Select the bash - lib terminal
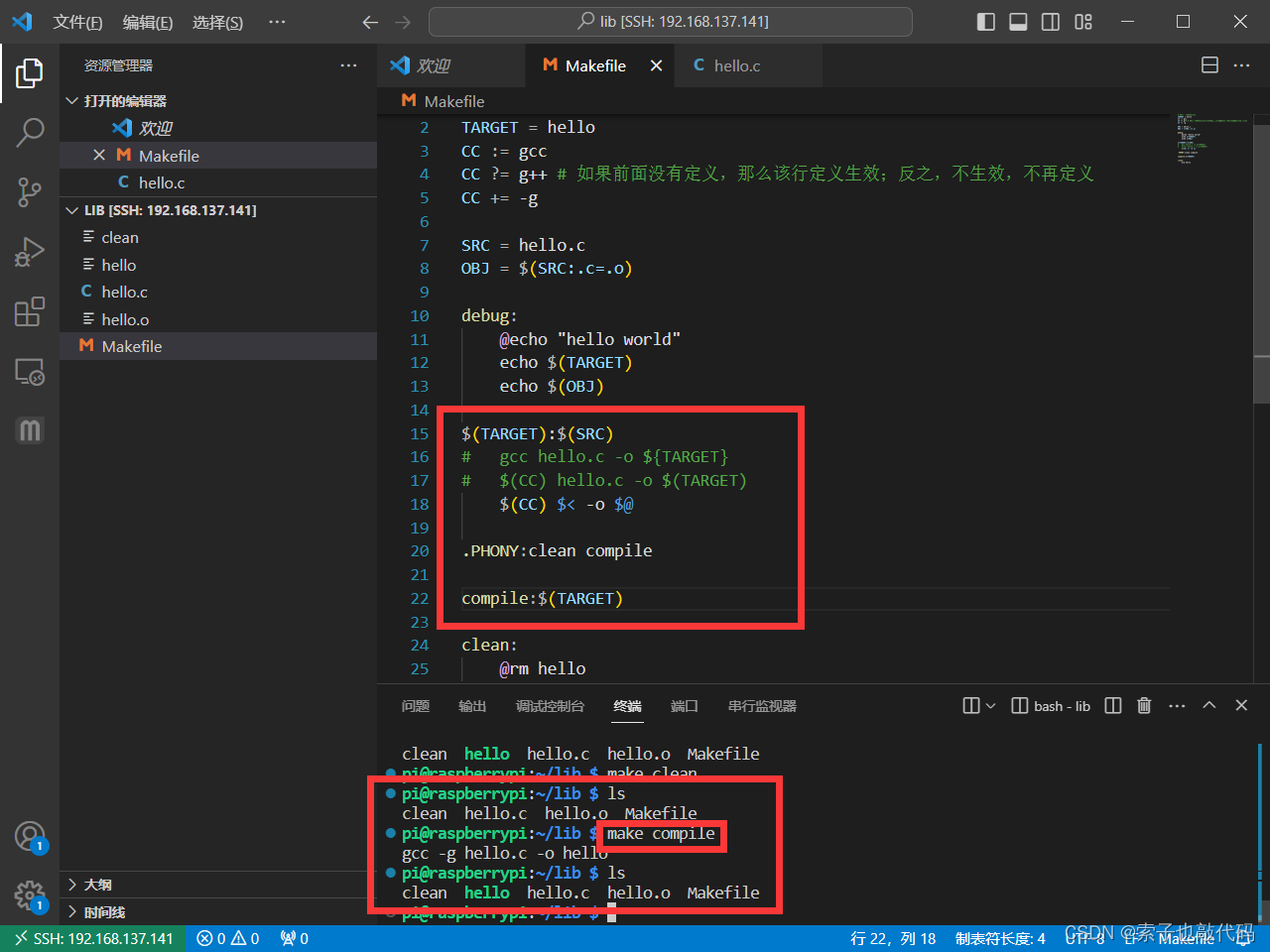 pos(1051,706)
